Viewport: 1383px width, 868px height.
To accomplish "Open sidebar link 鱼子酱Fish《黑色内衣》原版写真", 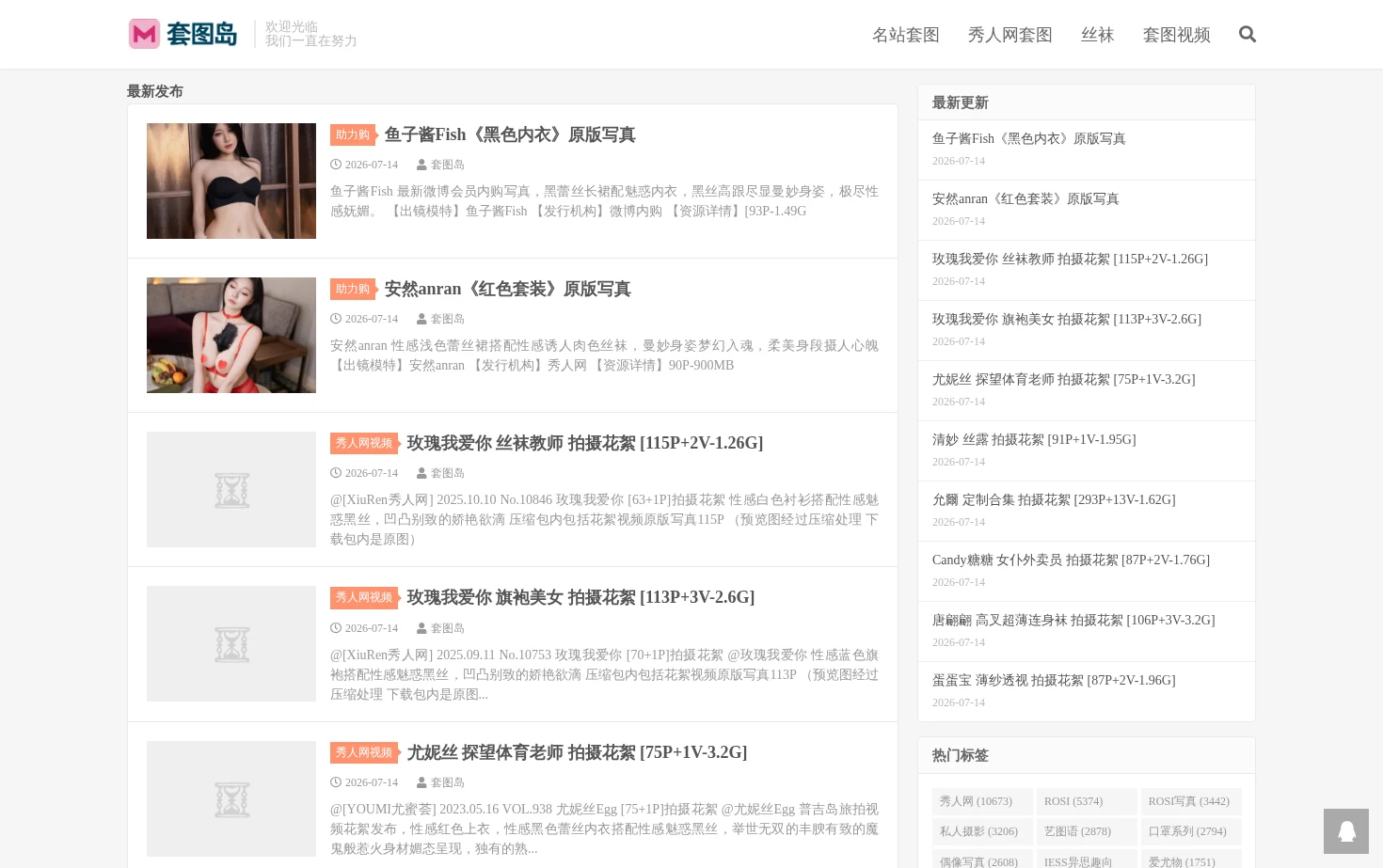I will 1029,138.
